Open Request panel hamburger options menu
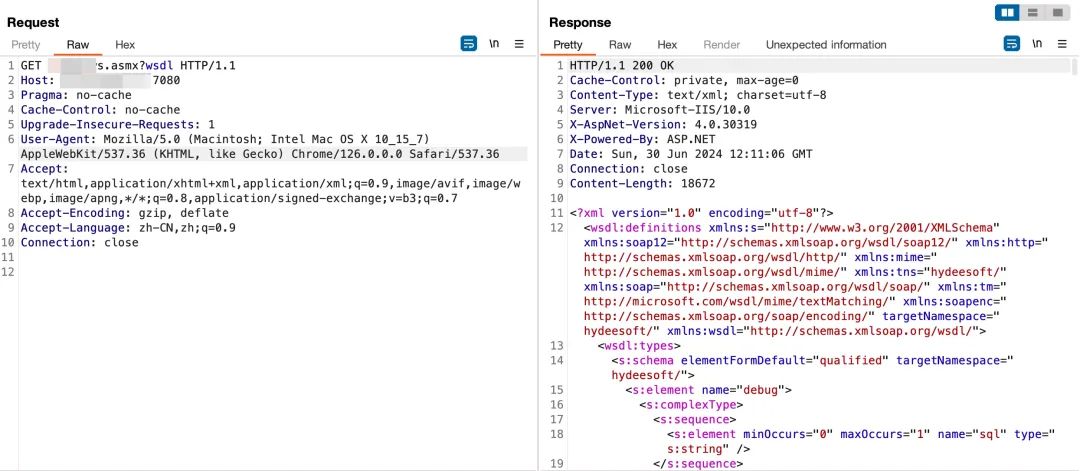Screen dimensions: 1080x471 pyautogui.click(x=519, y=44)
